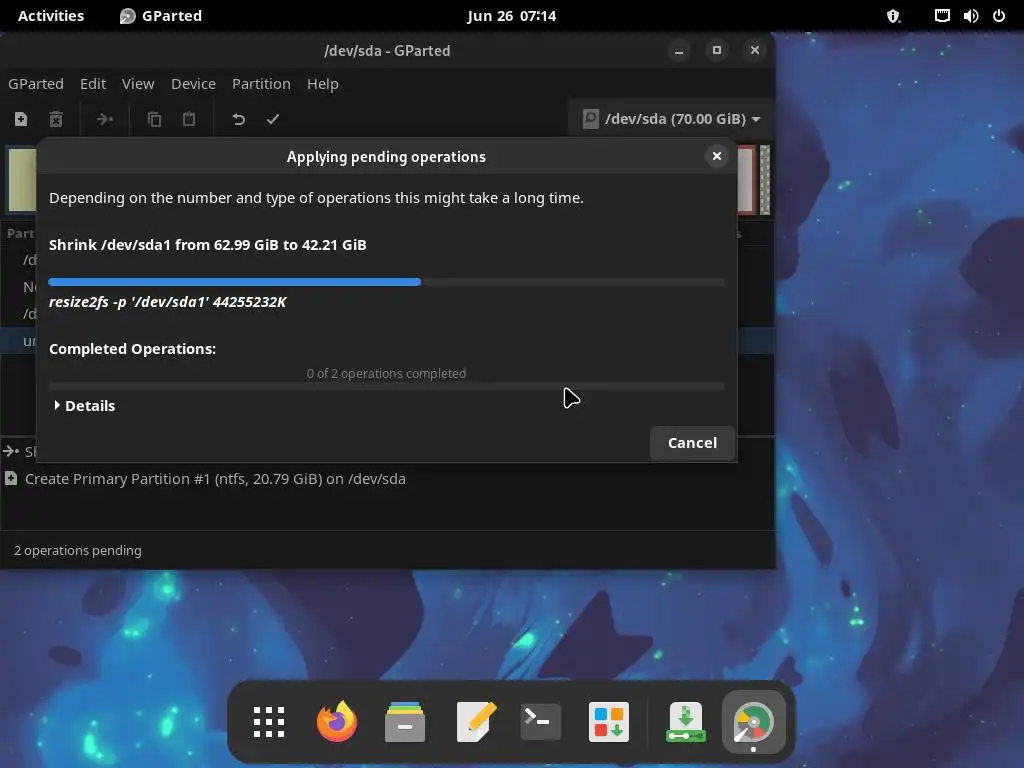Open the Edit menu
Screen dimensions: 1024x768
93,84
